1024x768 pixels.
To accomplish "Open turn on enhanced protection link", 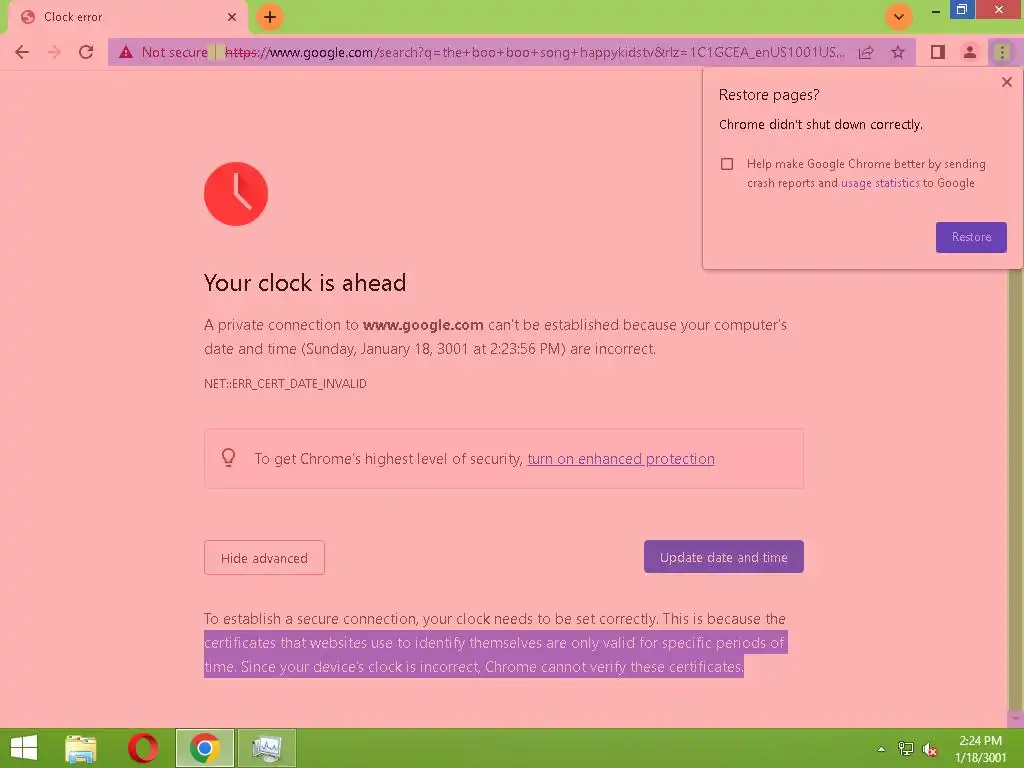I will tap(620, 459).
